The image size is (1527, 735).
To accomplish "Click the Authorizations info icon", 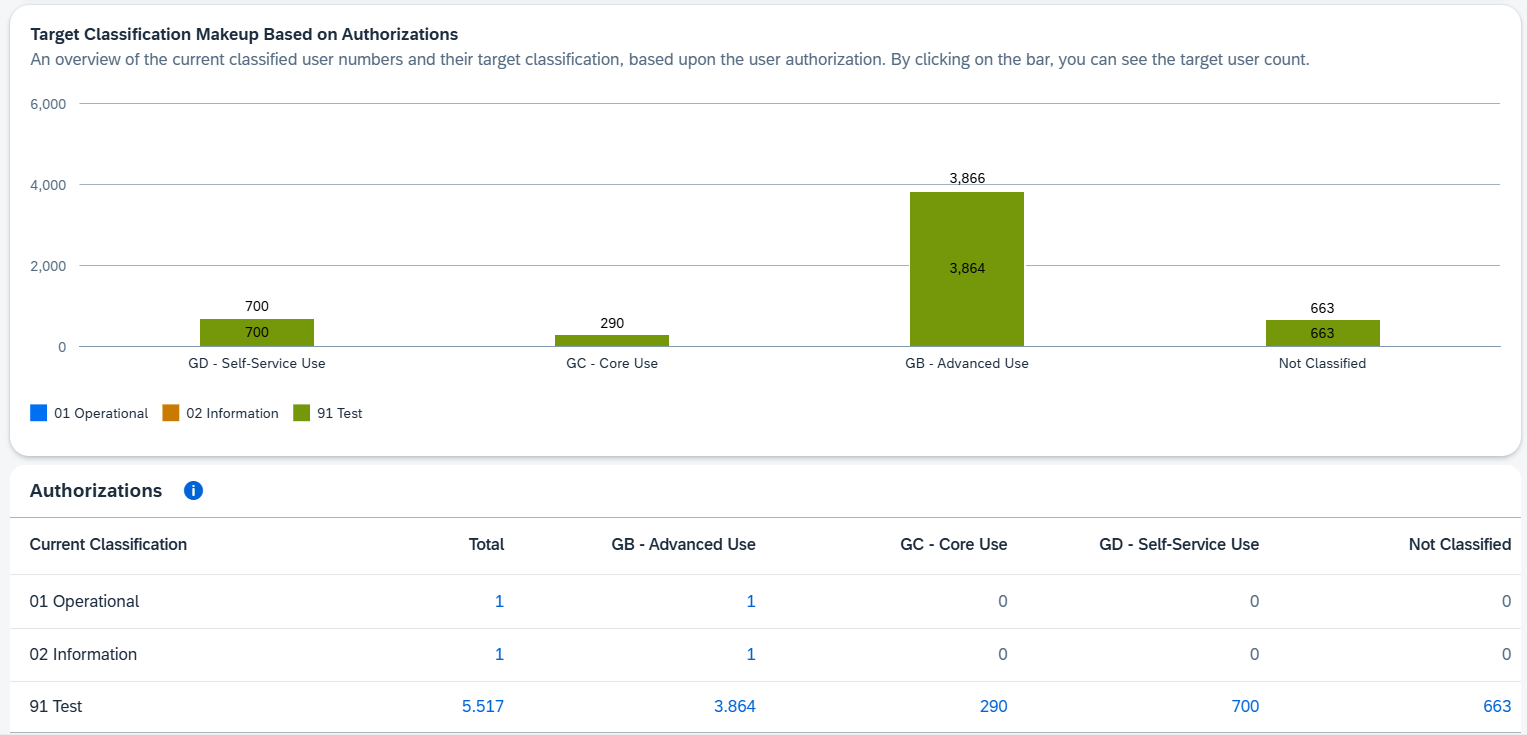I will 194,491.
